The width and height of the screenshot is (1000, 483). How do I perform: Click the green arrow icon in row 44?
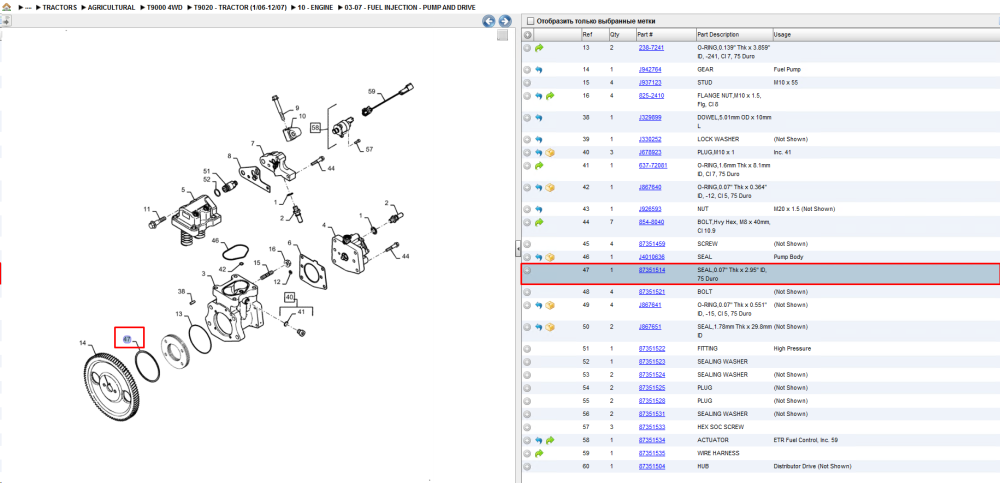click(539, 222)
